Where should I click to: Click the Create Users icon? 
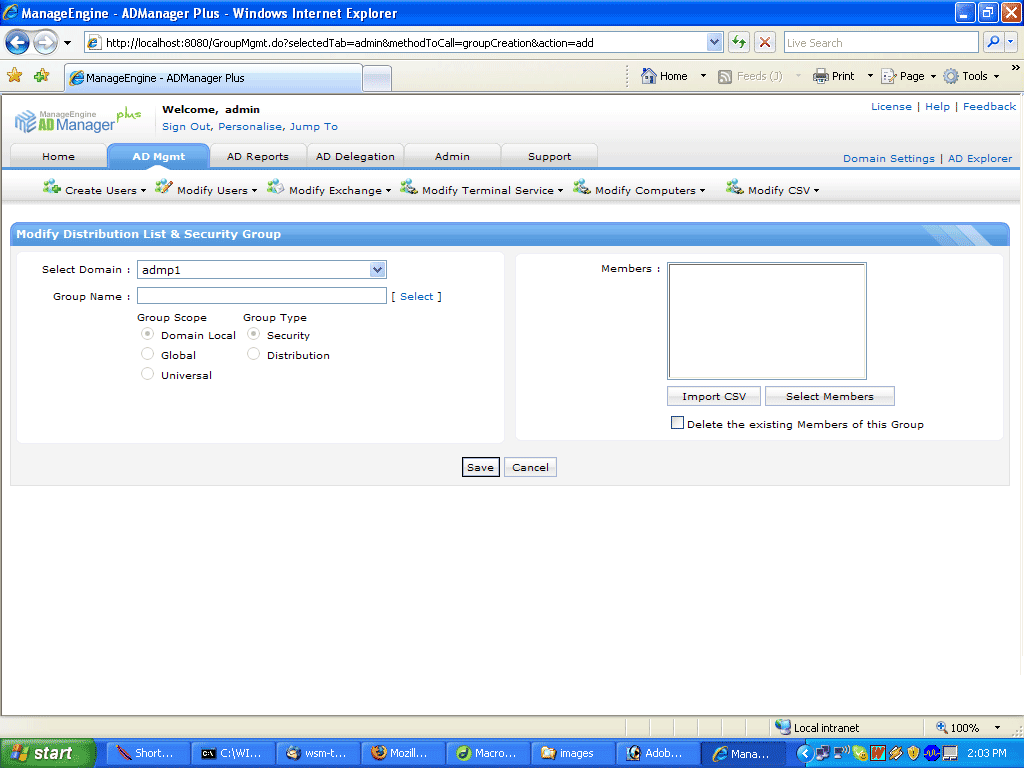[52, 188]
